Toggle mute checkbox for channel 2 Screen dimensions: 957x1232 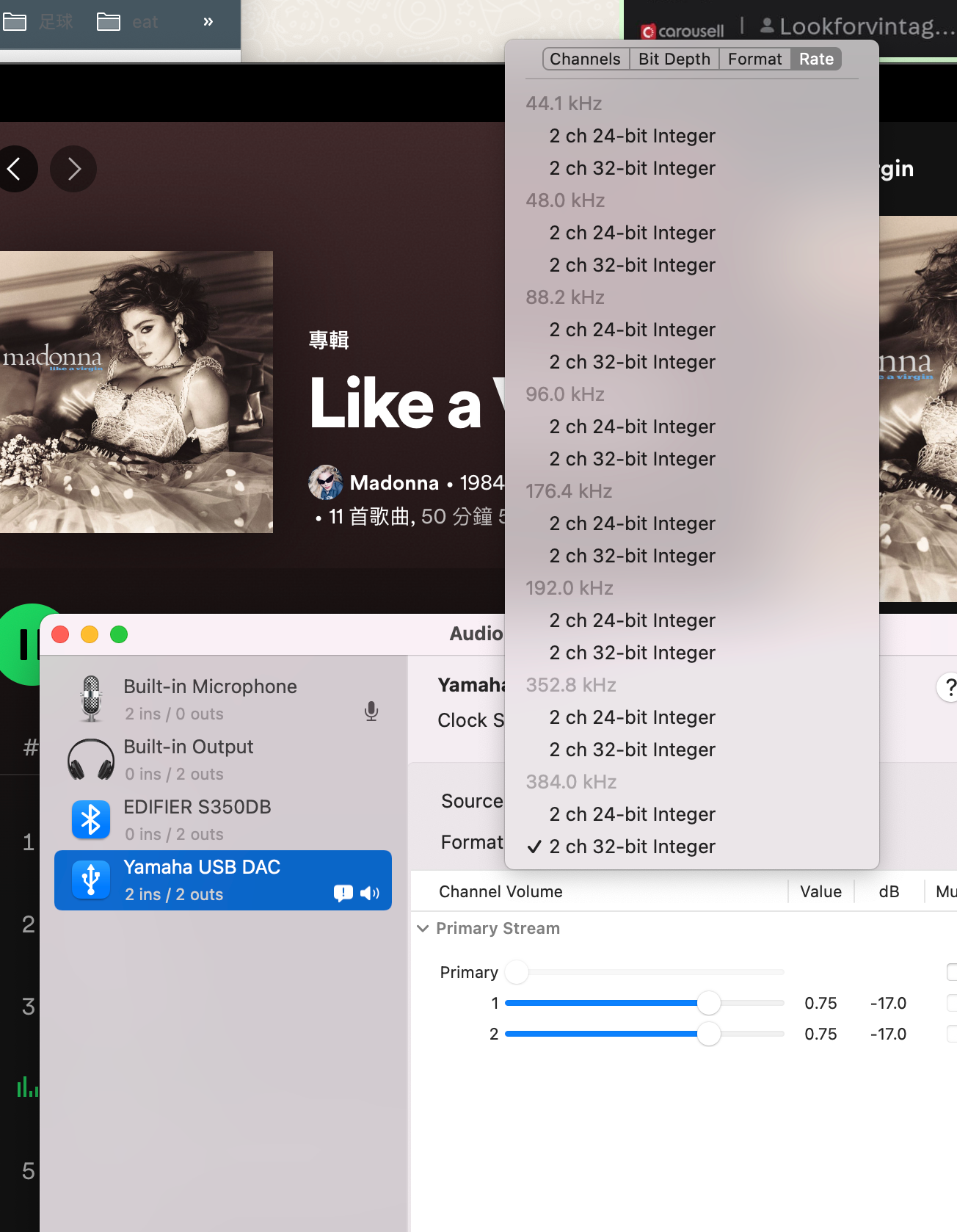tap(952, 1034)
